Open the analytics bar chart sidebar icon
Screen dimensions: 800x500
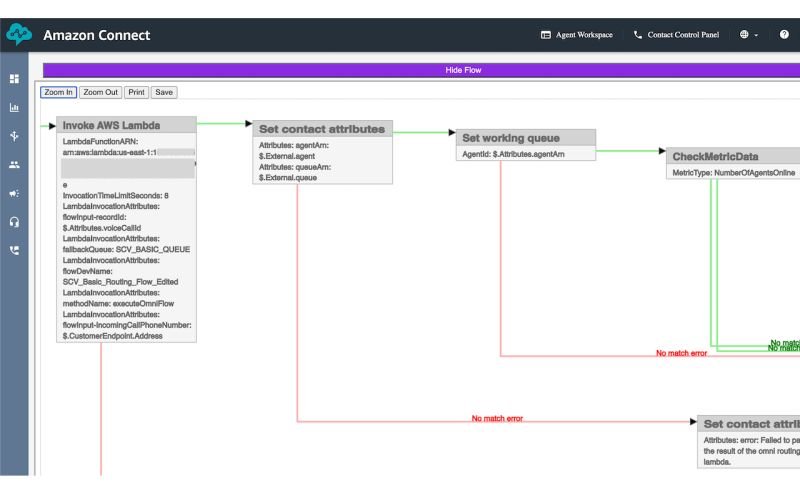[x=14, y=108]
